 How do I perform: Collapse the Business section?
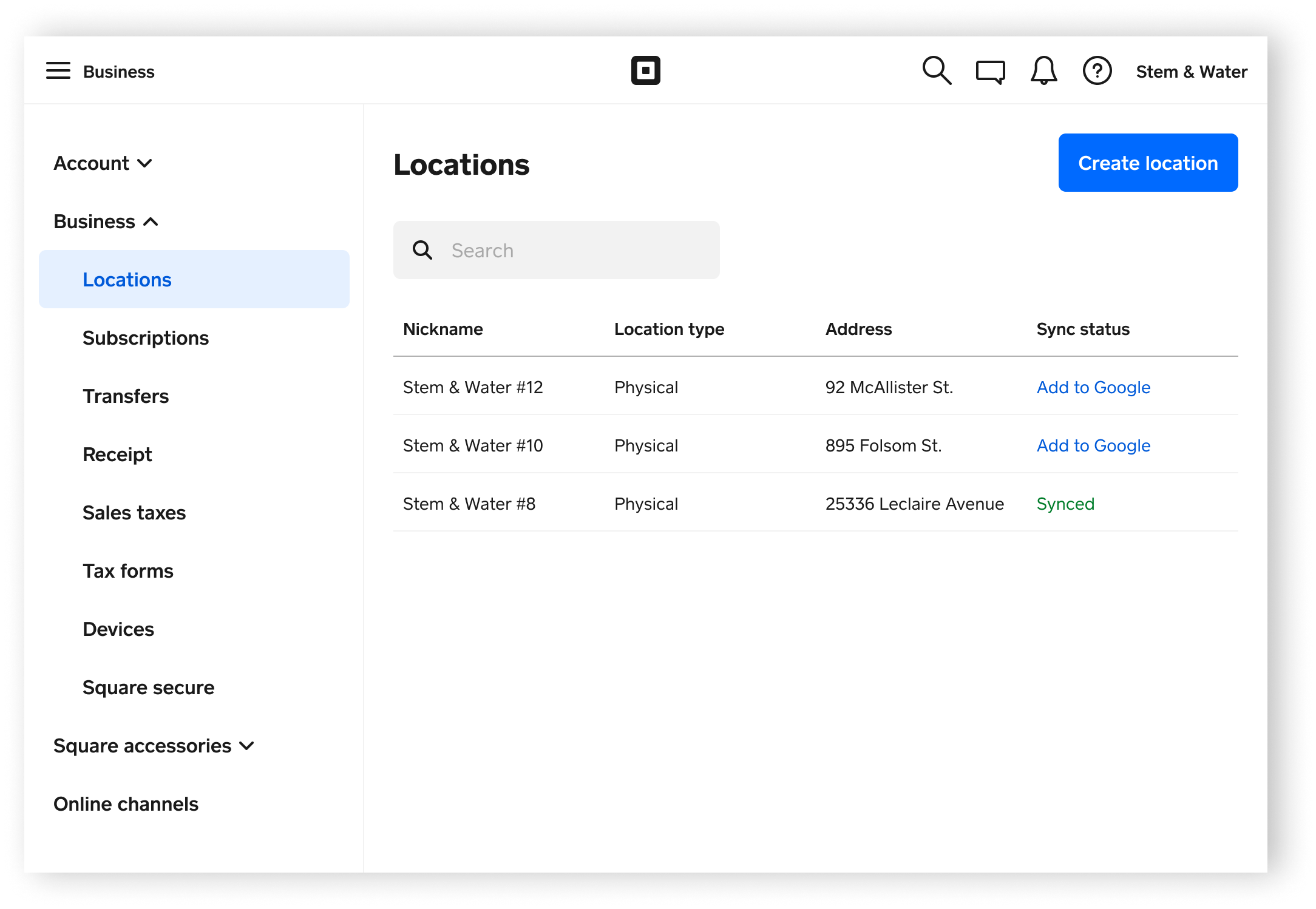pos(106,221)
